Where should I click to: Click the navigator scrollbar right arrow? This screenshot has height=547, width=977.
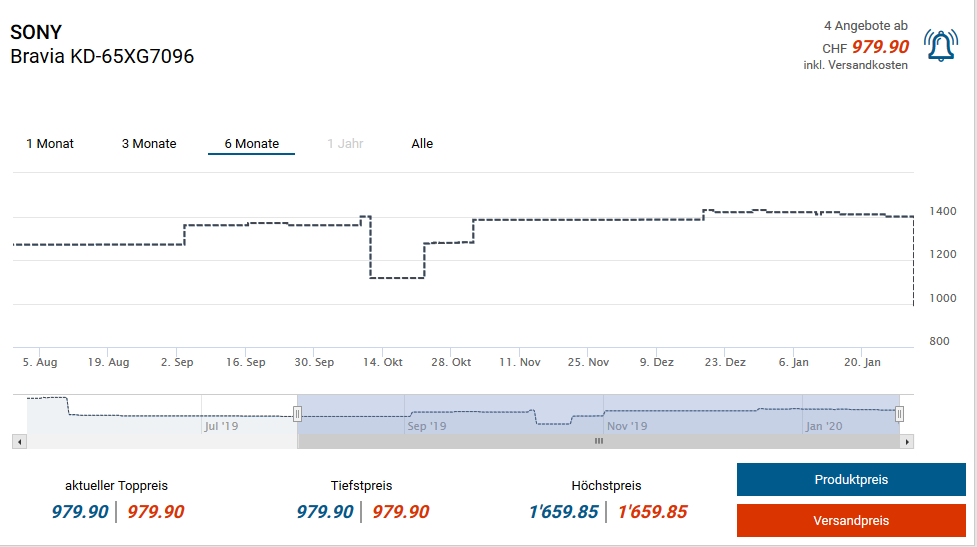click(x=907, y=441)
